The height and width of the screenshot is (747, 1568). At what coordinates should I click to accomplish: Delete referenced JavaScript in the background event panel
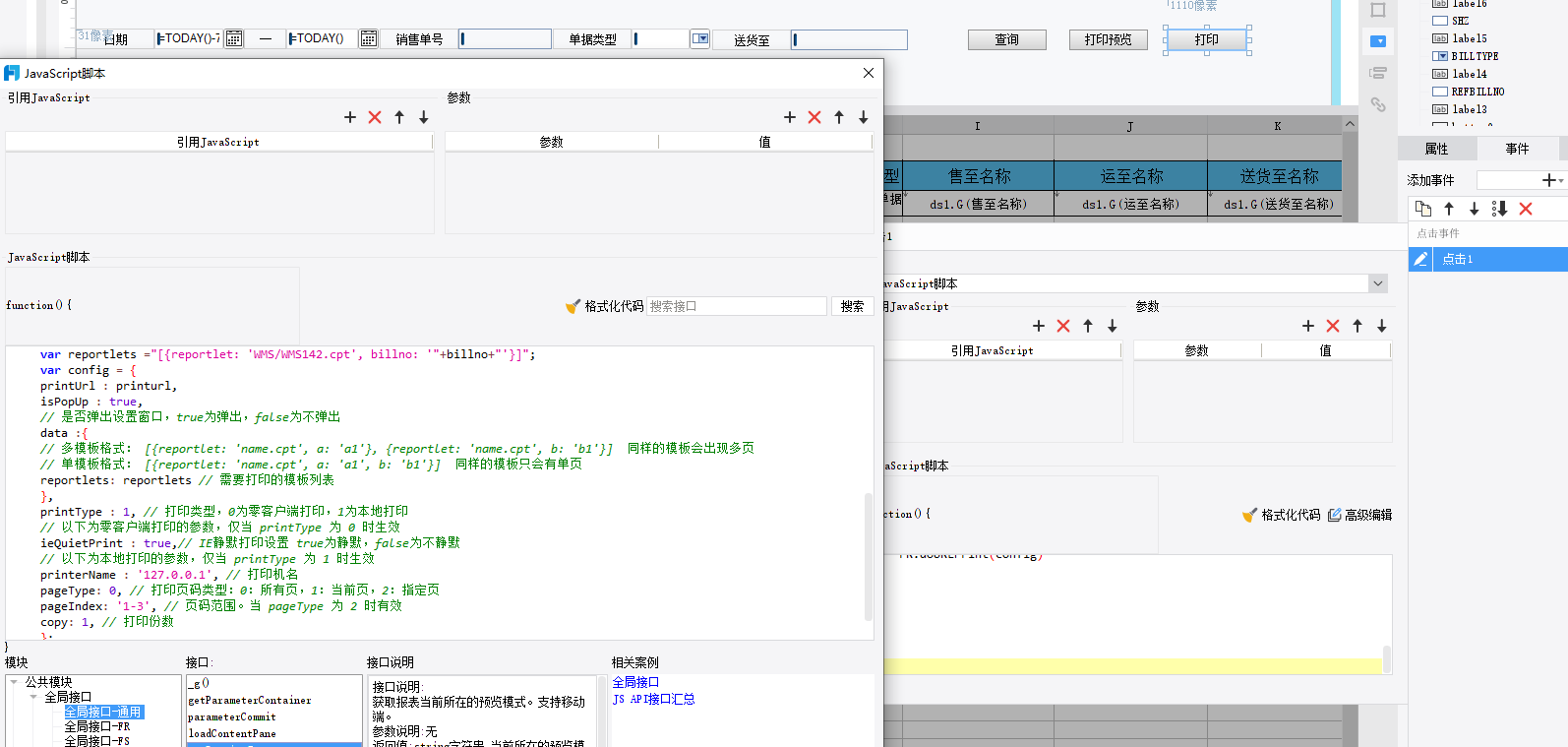click(1063, 326)
